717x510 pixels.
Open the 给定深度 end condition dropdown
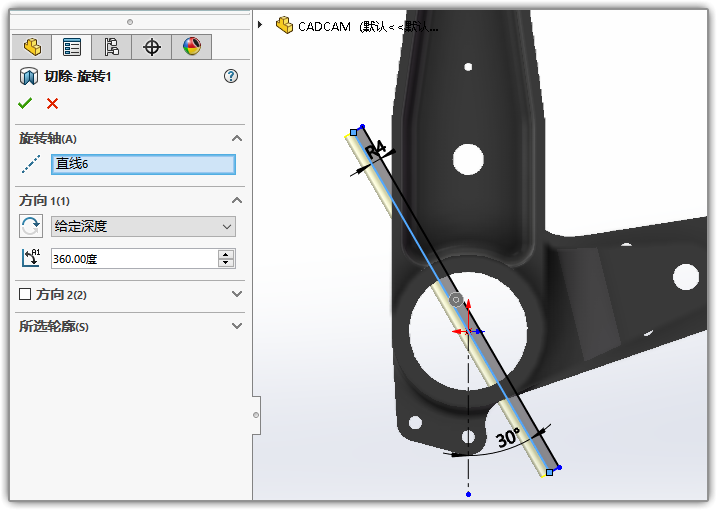[143, 226]
